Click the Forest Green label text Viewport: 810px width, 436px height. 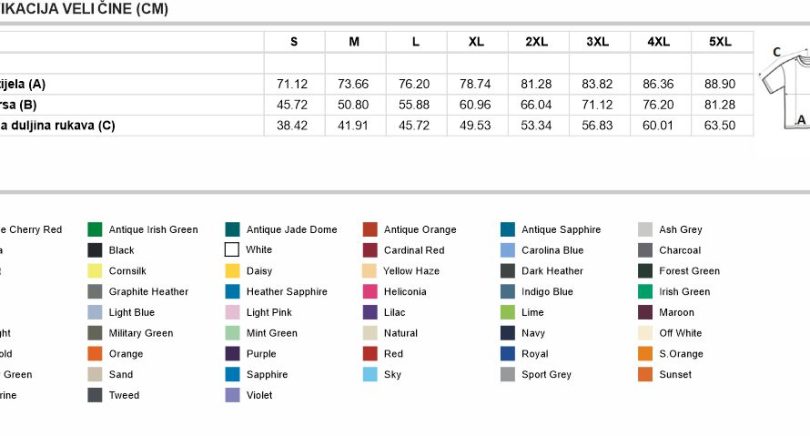689,271
